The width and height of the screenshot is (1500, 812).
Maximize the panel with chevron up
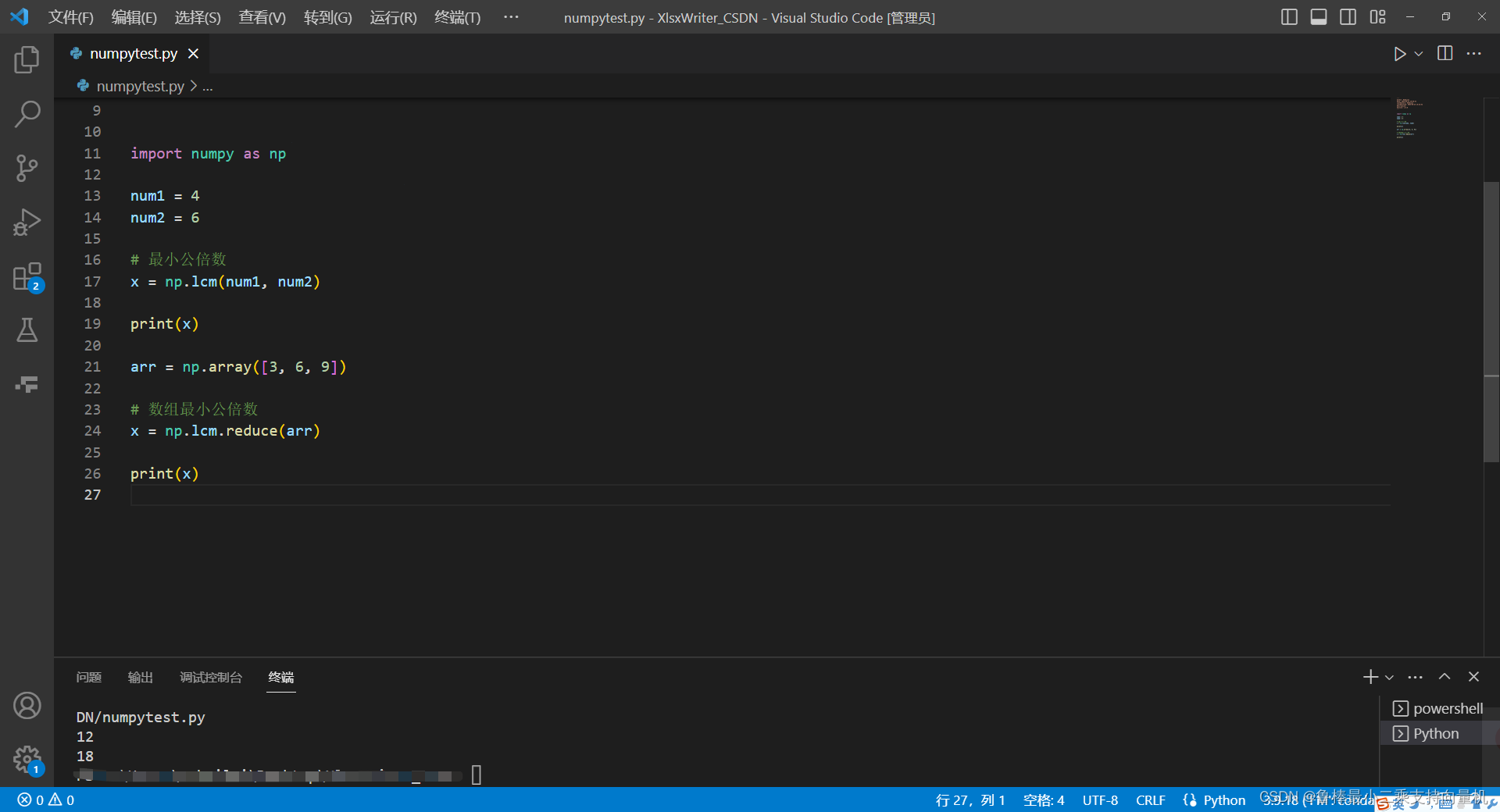tap(1445, 677)
